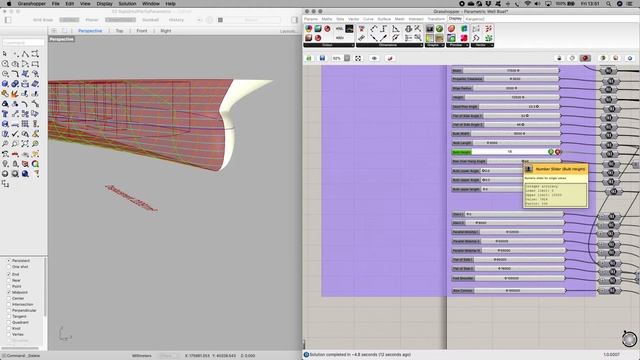Click the Rhino left sidebar toggle icon
Viewport: 640px width, 360px height.
[8, 20]
